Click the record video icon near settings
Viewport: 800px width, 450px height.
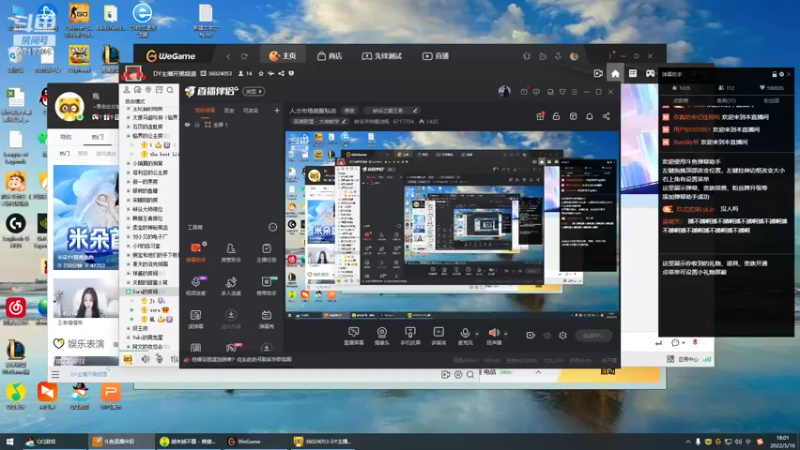point(531,335)
